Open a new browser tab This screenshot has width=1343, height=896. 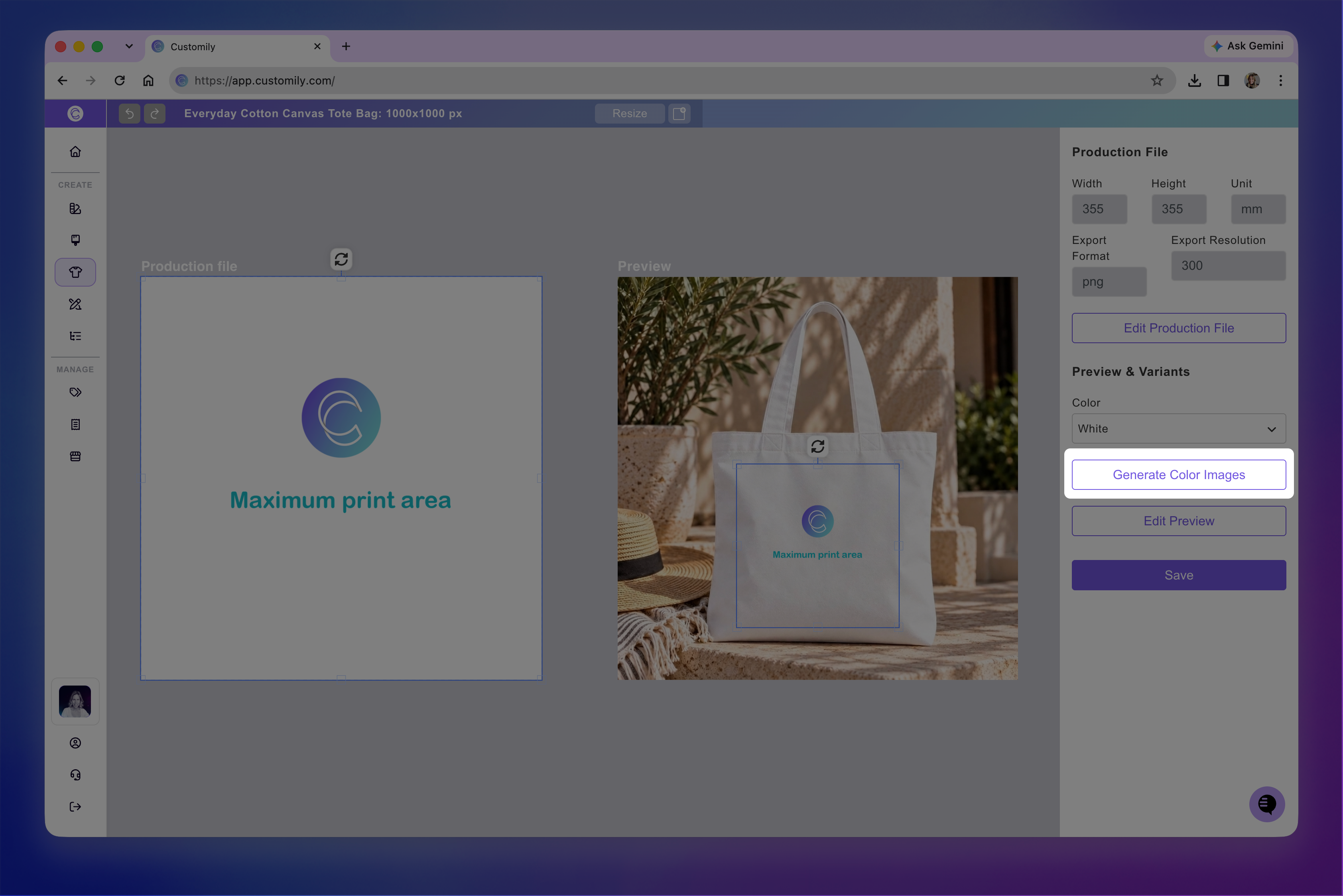(x=346, y=46)
